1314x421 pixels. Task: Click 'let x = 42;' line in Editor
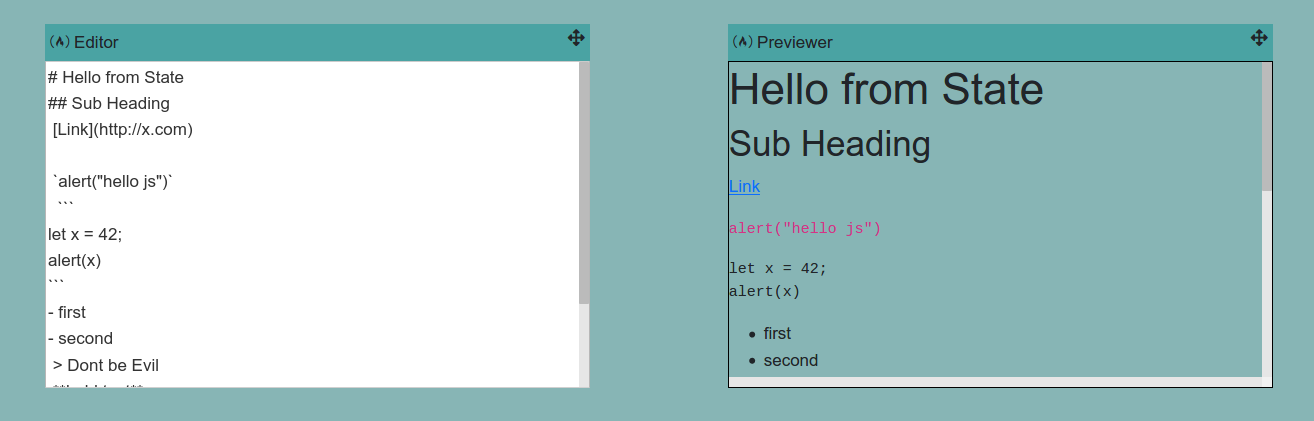tap(85, 234)
